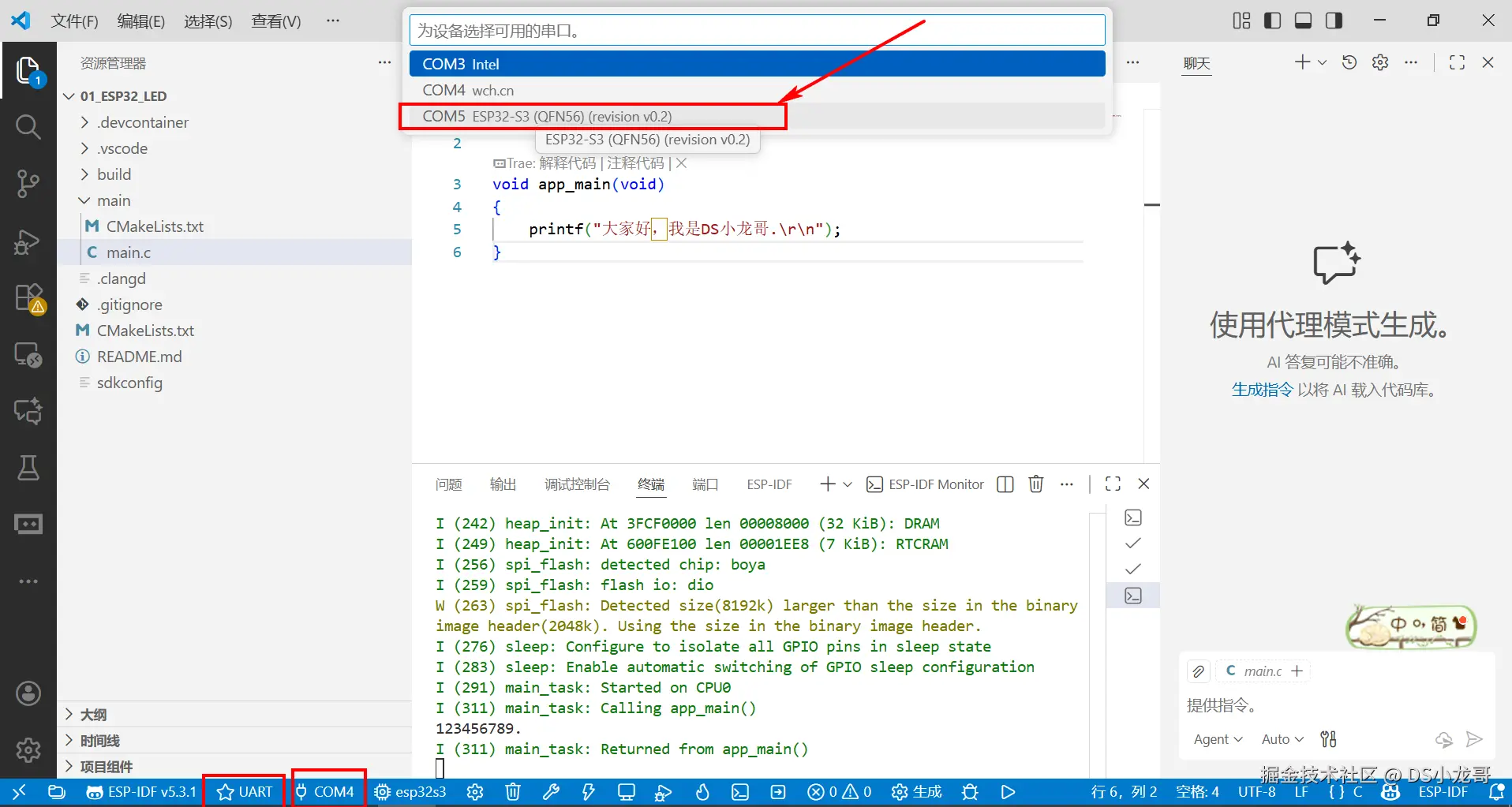
Task: Click the trash icon to kill terminal
Action: pos(1036,484)
